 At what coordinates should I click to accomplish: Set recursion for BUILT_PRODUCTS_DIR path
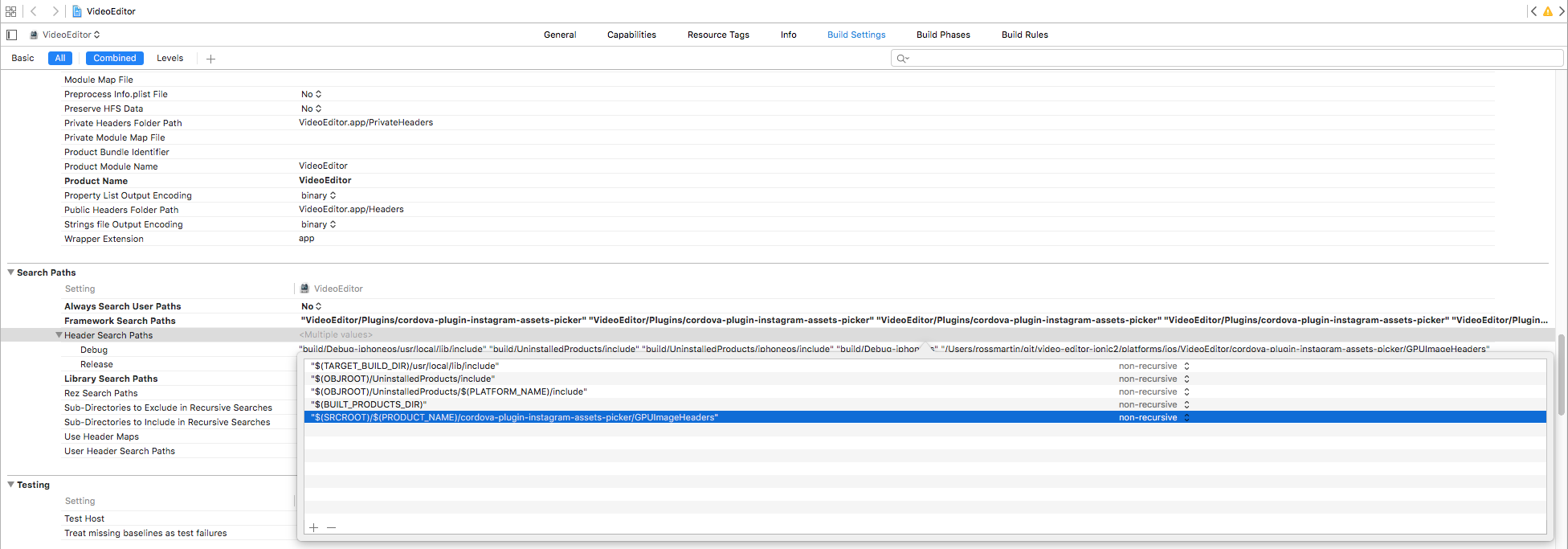pyautogui.click(x=1154, y=404)
